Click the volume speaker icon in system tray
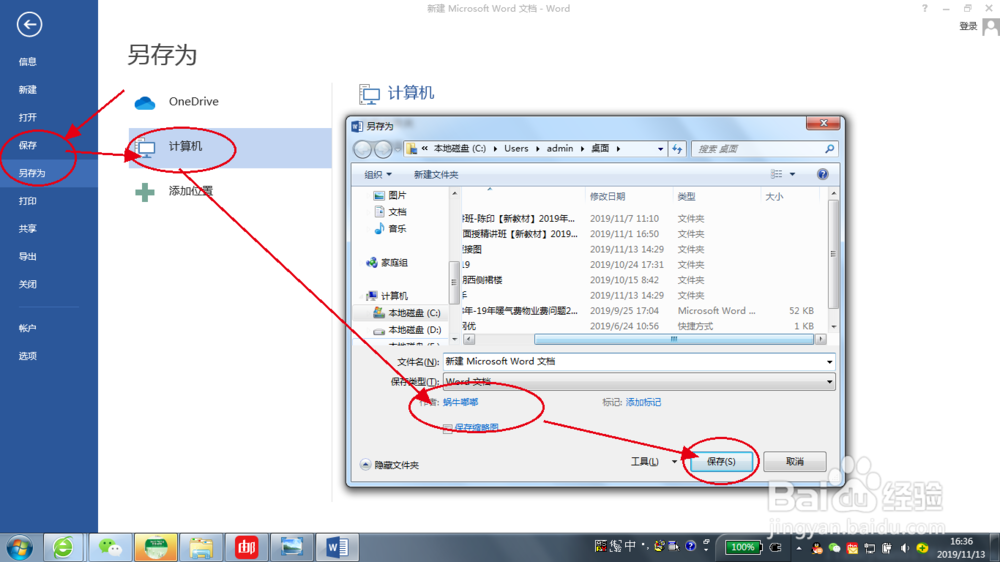 tap(905, 548)
